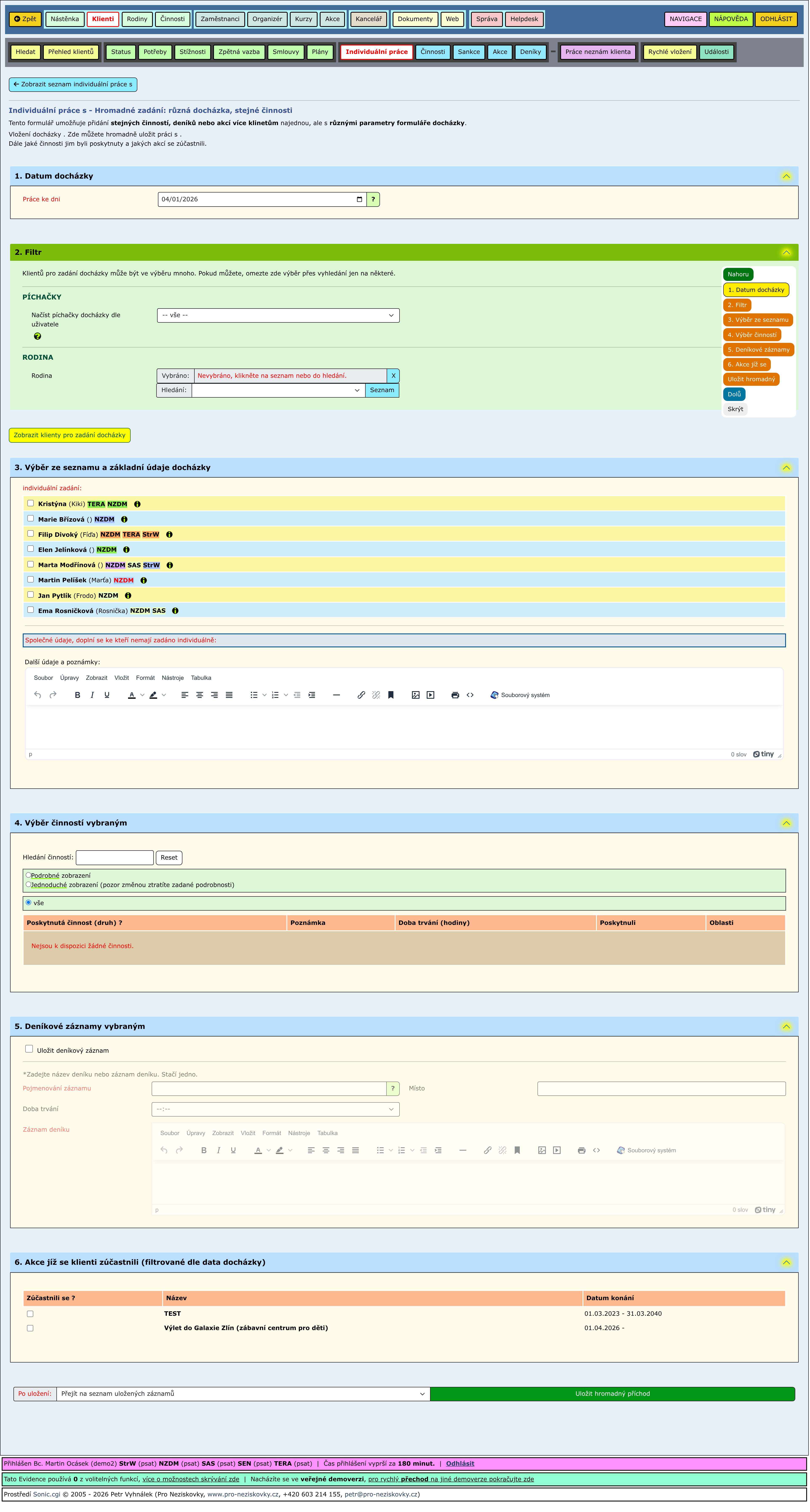
Task: Mark Marta Modřínová's checkbox
Action: pyautogui.click(x=31, y=565)
